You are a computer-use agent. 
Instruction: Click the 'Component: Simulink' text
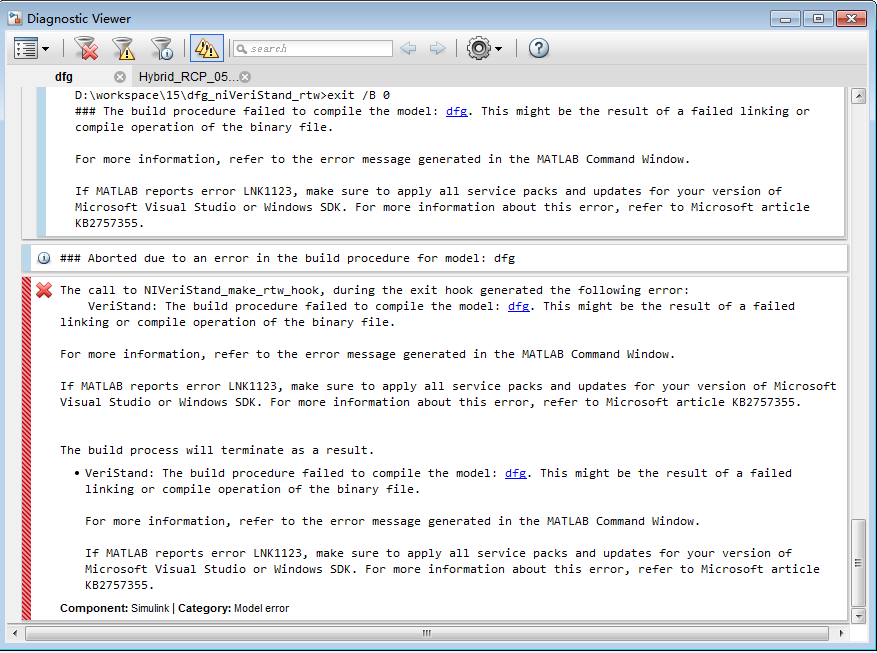click(115, 608)
